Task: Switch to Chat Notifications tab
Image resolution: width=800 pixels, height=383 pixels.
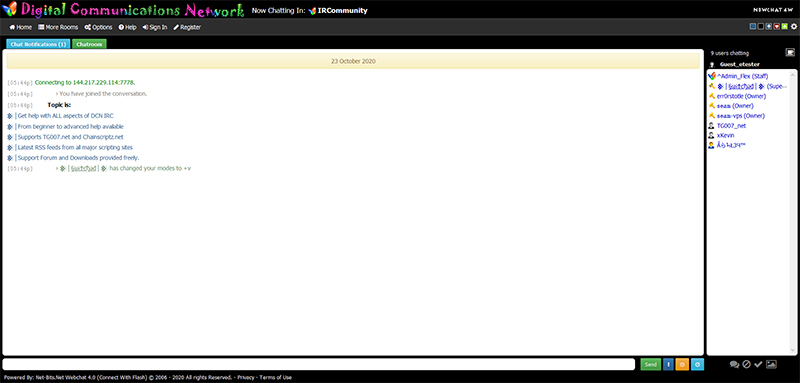Action: click(38, 44)
